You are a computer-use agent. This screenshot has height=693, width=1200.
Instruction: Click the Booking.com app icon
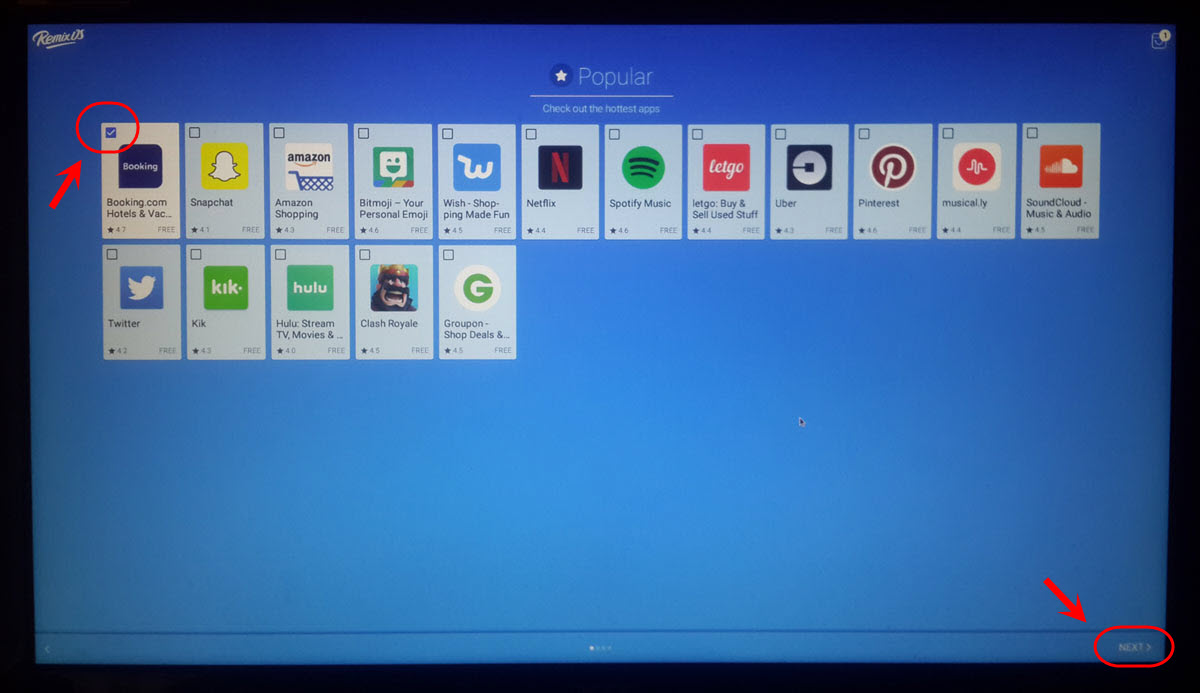140,167
